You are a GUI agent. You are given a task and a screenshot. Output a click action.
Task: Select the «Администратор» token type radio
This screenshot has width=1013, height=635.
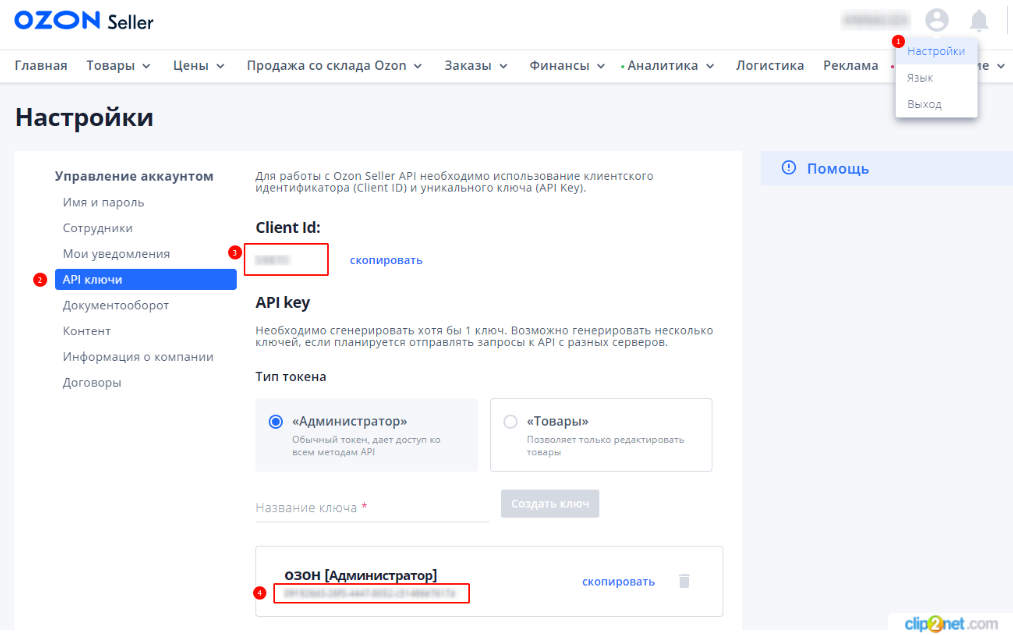point(276,422)
